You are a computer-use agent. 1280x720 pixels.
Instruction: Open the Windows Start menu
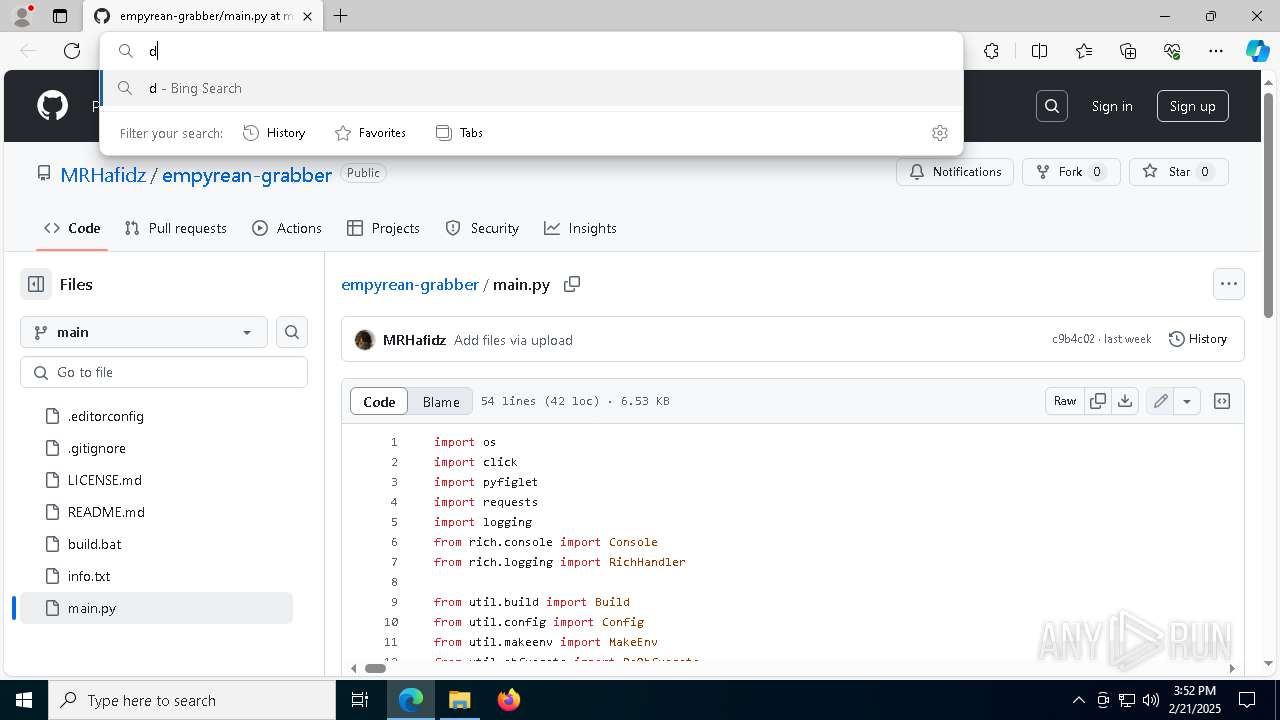click(24, 700)
